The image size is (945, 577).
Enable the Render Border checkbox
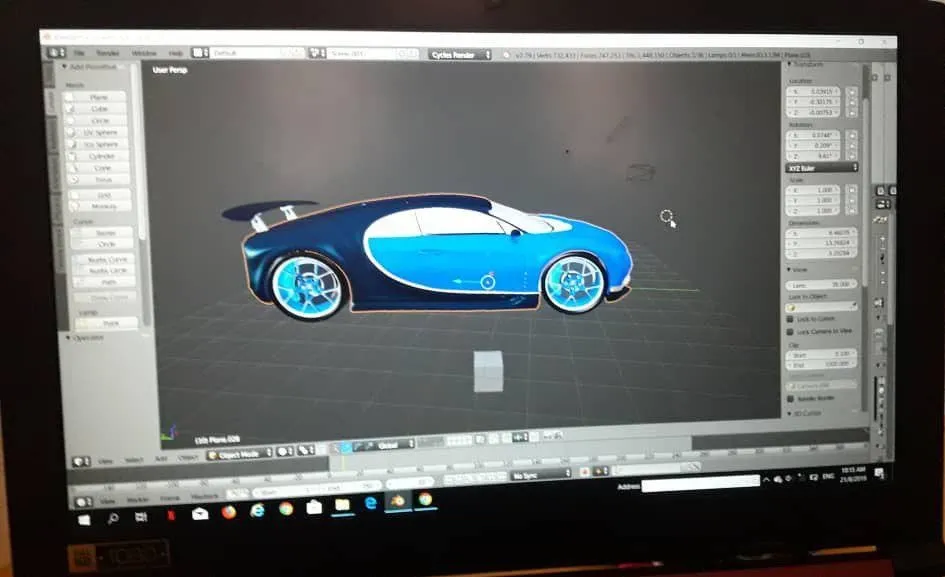[791, 399]
